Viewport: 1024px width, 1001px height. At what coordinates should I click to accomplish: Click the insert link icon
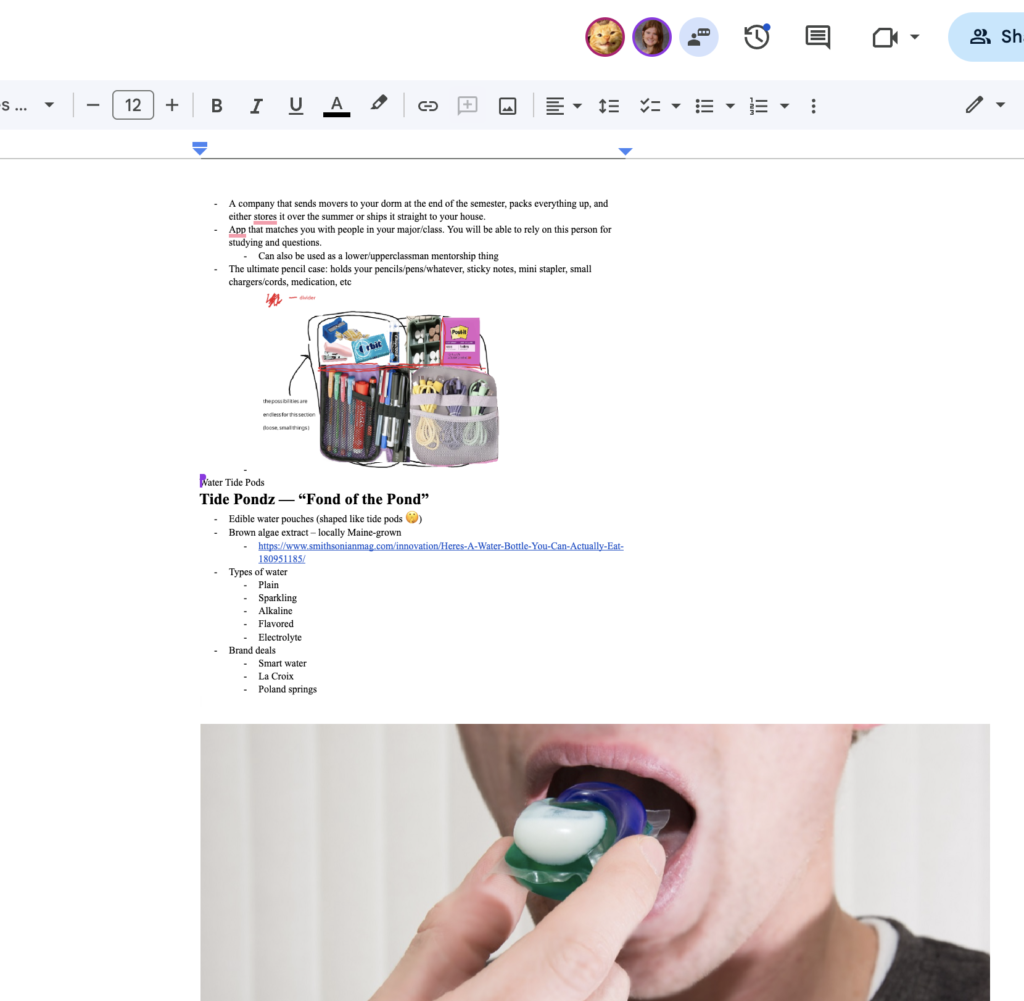tap(428, 106)
